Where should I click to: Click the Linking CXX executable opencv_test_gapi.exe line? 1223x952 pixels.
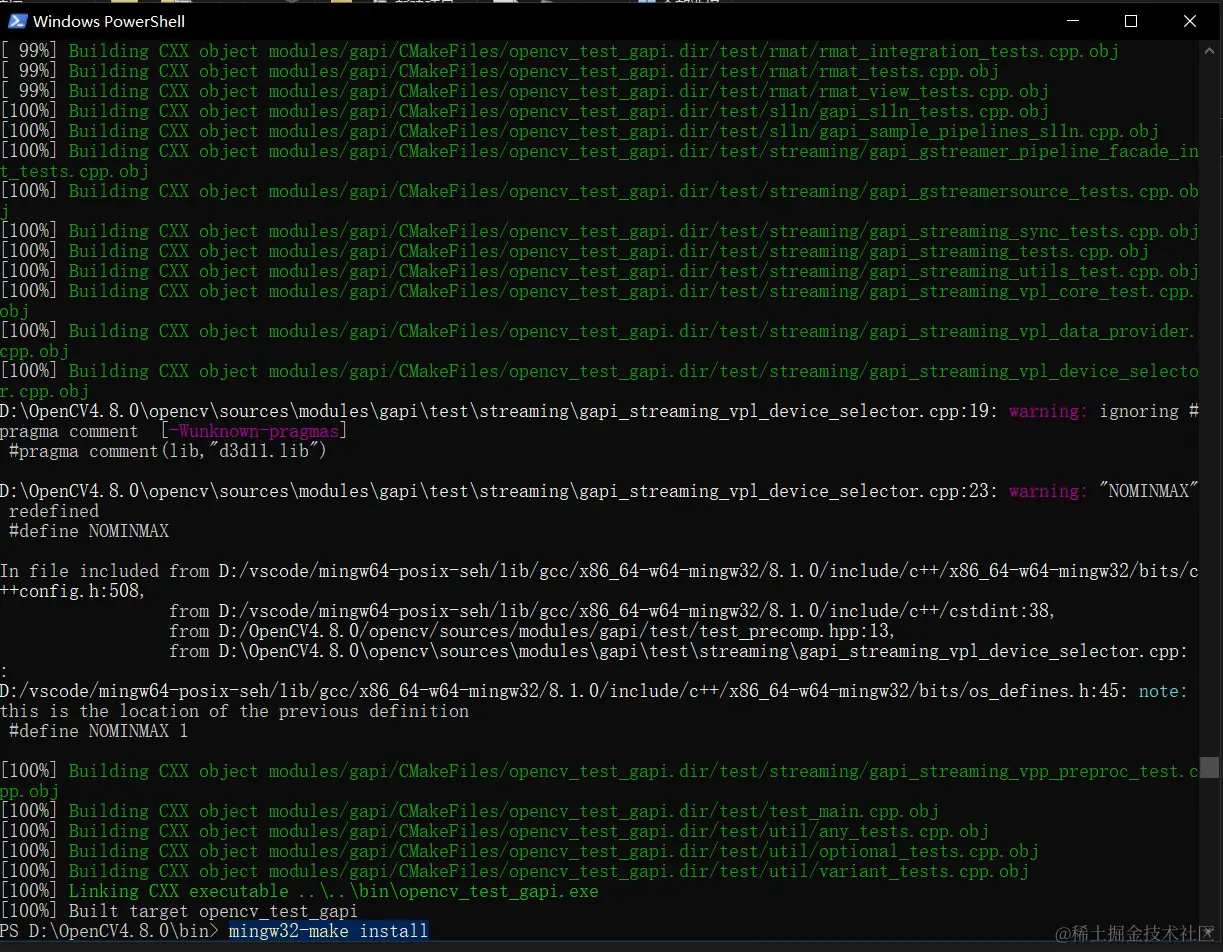(299, 891)
